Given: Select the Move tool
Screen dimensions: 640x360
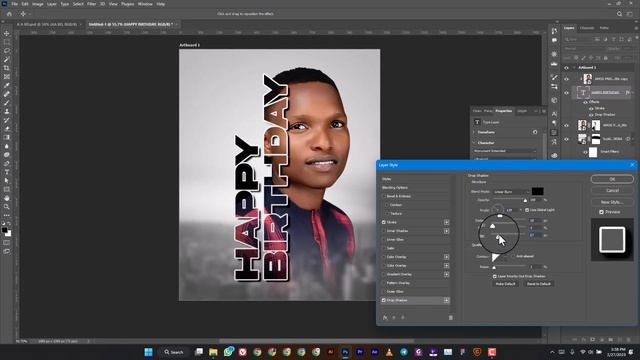Looking at the screenshot, I should click(x=7, y=33).
